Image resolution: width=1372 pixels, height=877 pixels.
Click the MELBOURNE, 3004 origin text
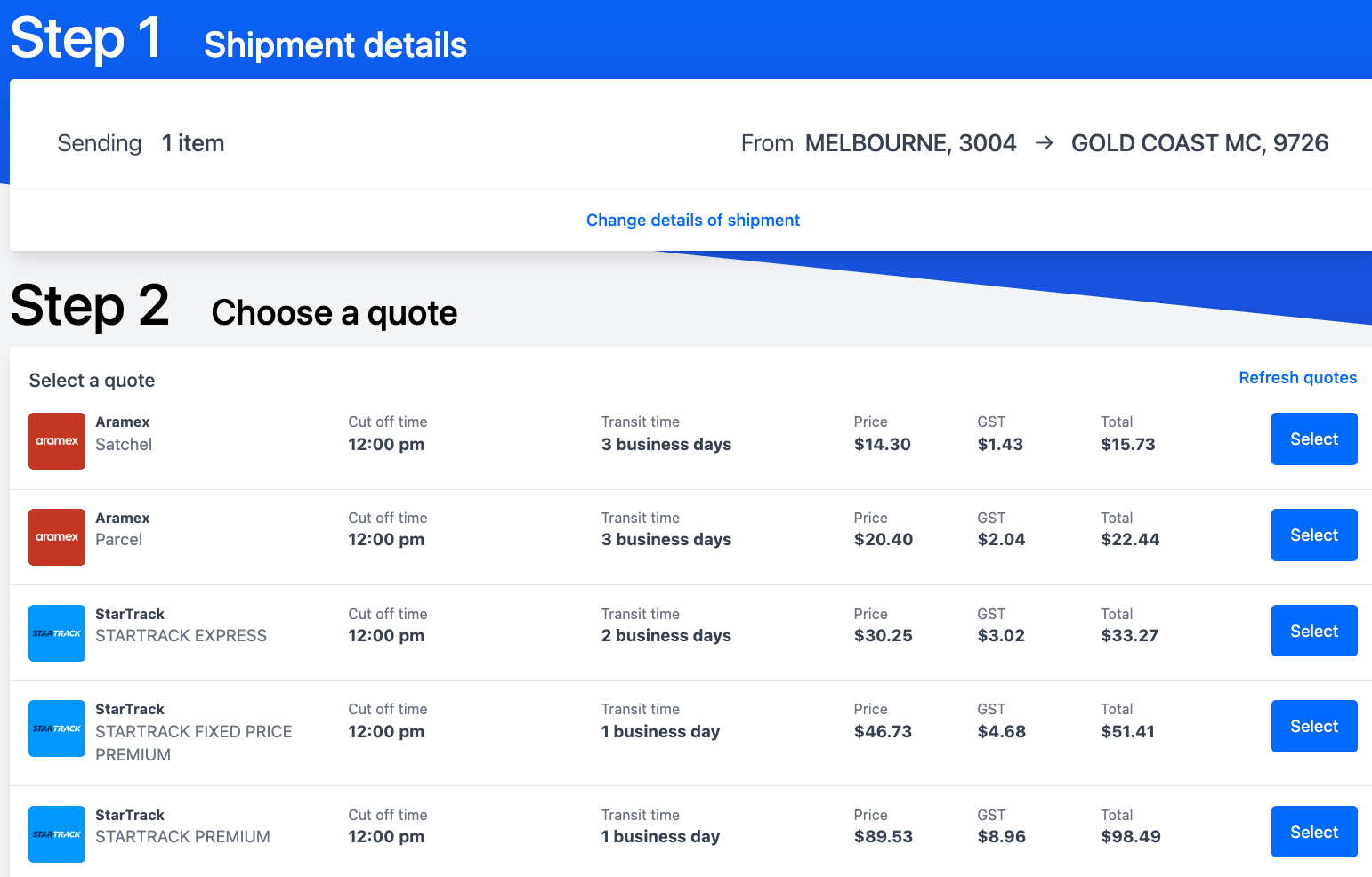pos(911,143)
